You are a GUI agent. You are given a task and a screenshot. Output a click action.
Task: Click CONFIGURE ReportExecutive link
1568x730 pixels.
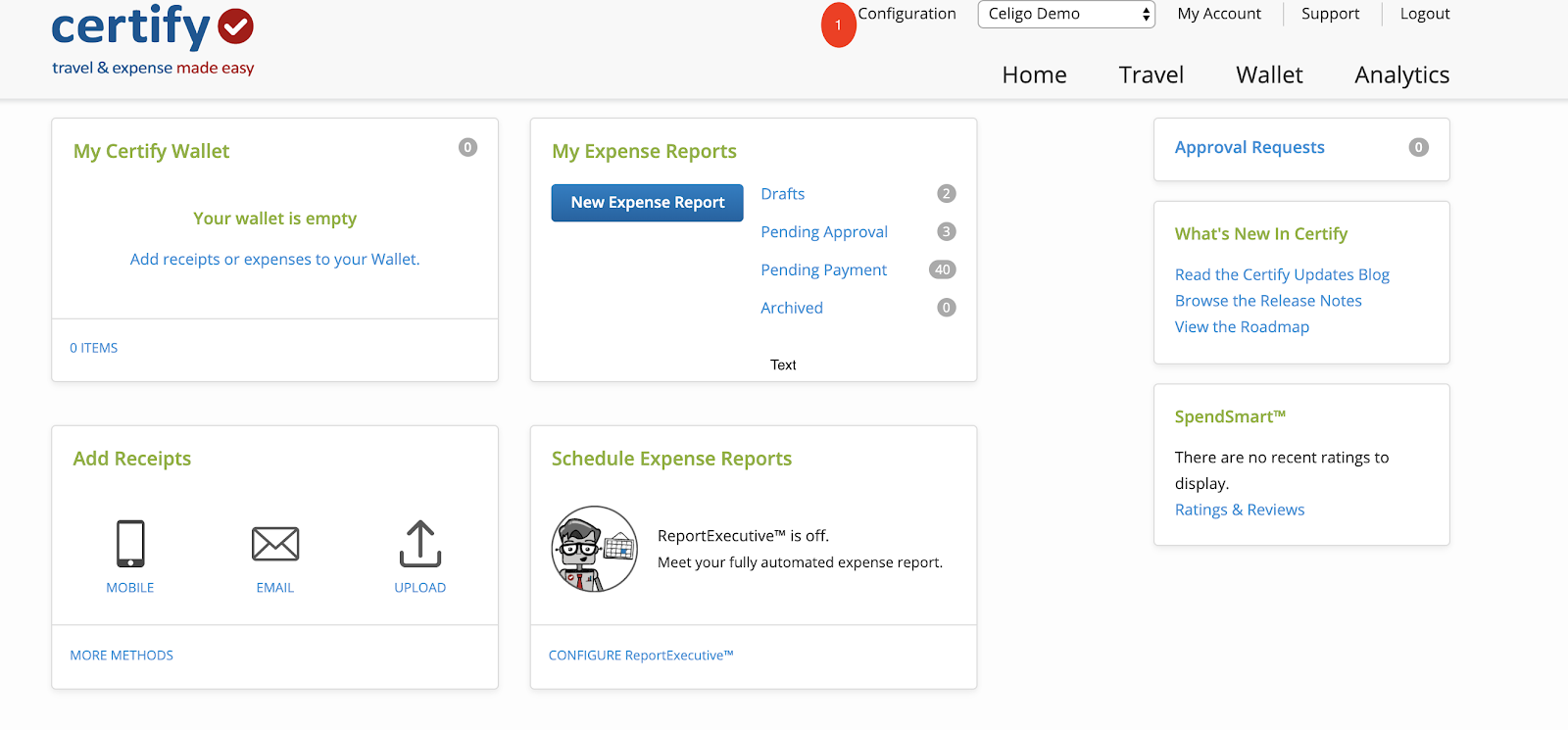[641, 656]
